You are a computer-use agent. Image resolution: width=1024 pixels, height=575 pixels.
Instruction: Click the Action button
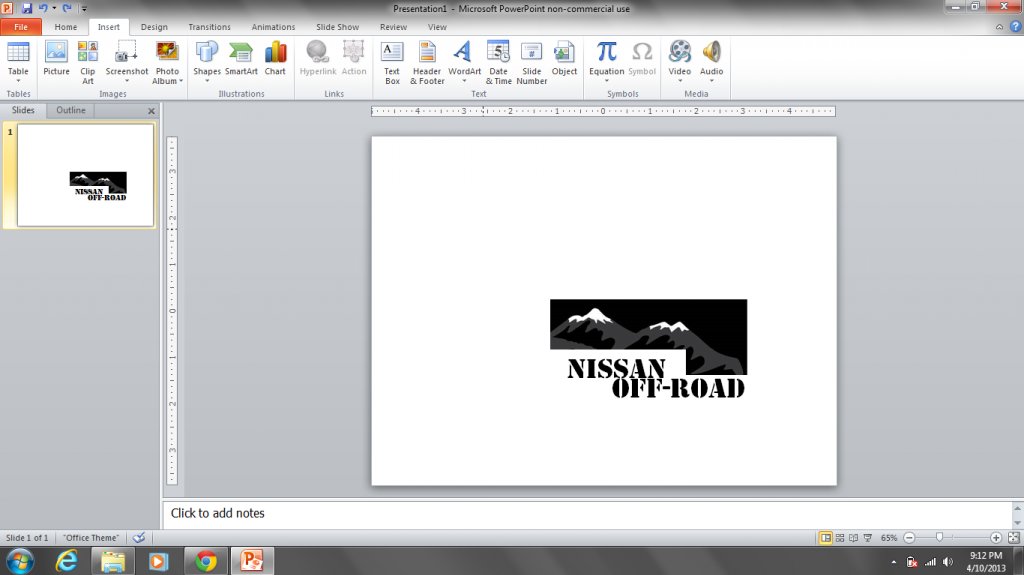[x=354, y=59]
